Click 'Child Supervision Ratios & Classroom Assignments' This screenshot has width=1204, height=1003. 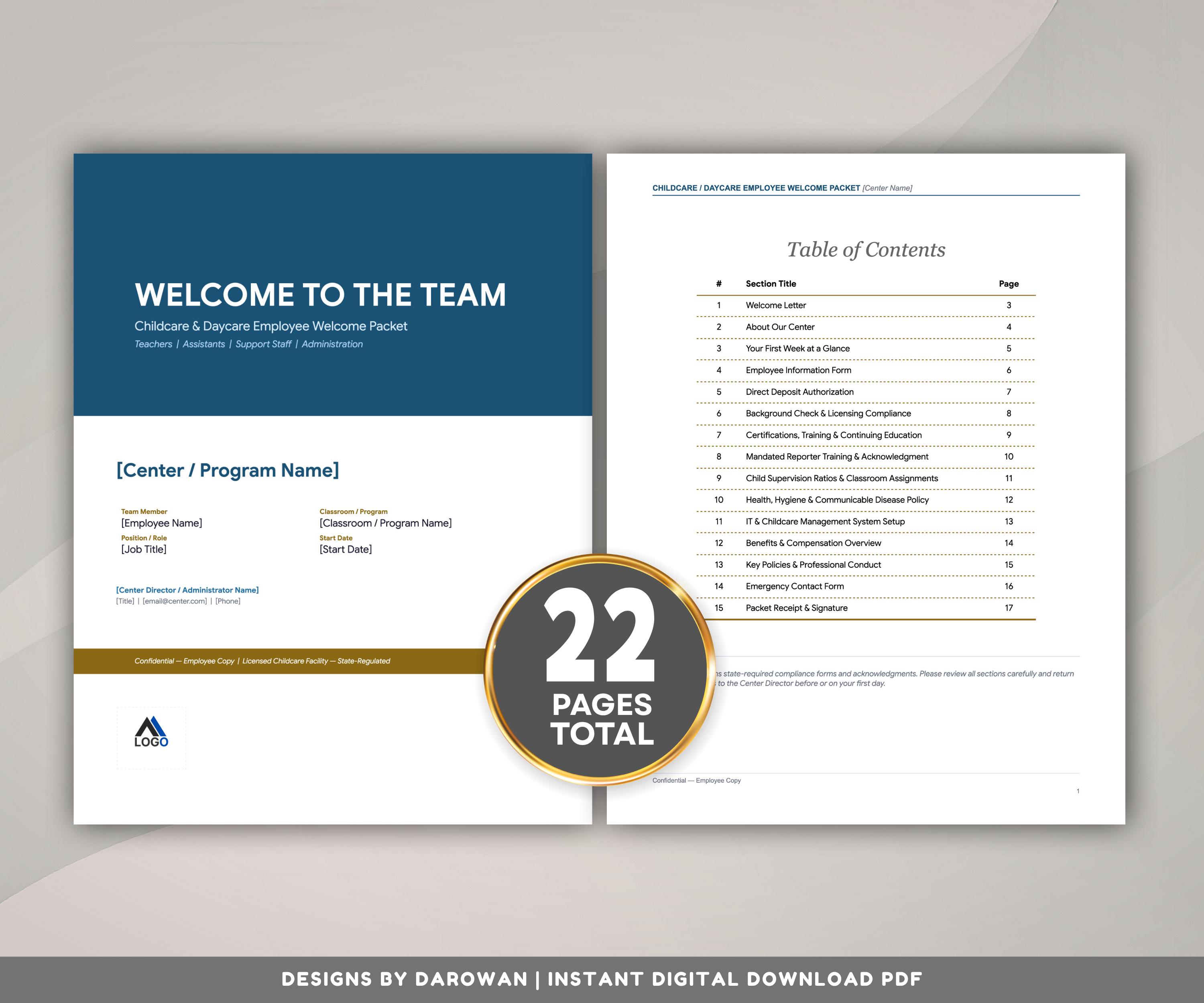[842, 478]
